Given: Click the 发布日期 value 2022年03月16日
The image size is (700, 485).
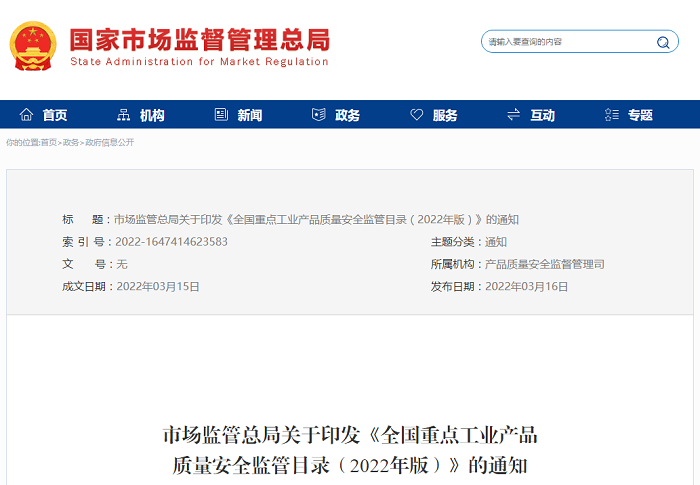Looking at the screenshot, I should click(526, 286).
